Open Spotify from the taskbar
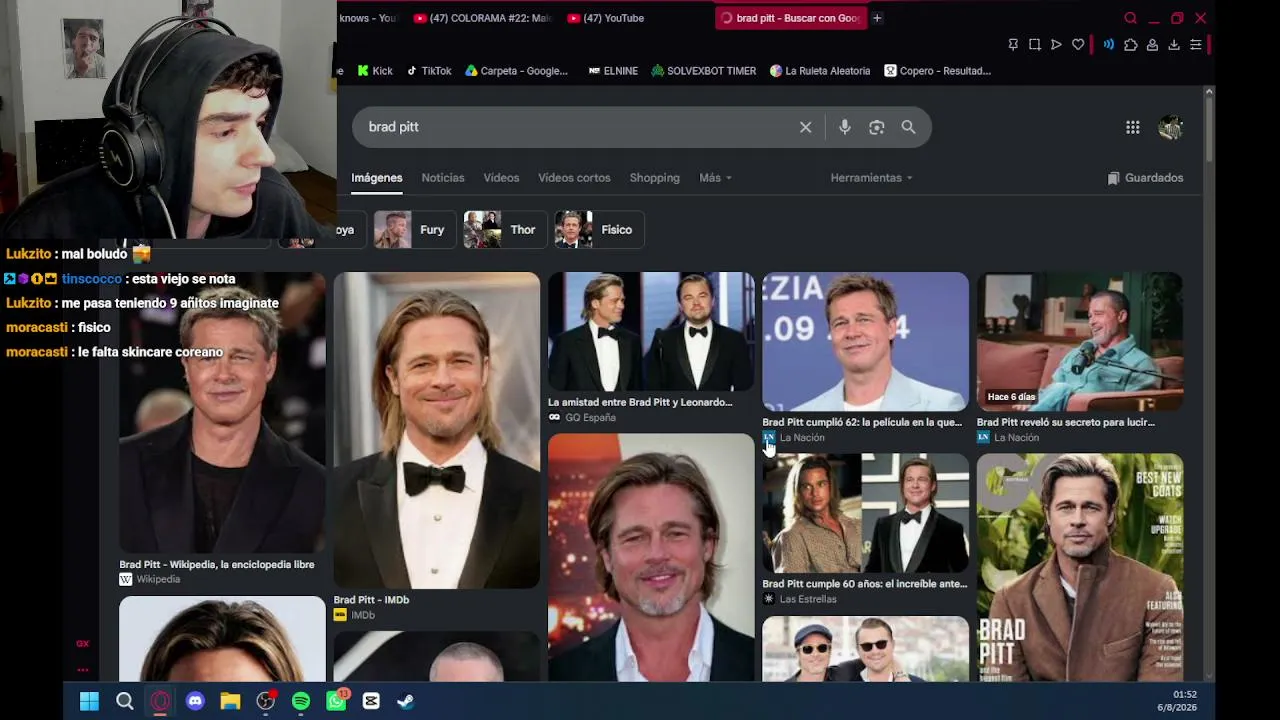Image resolution: width=1280 pixels, height=720 pixels. 301,701
